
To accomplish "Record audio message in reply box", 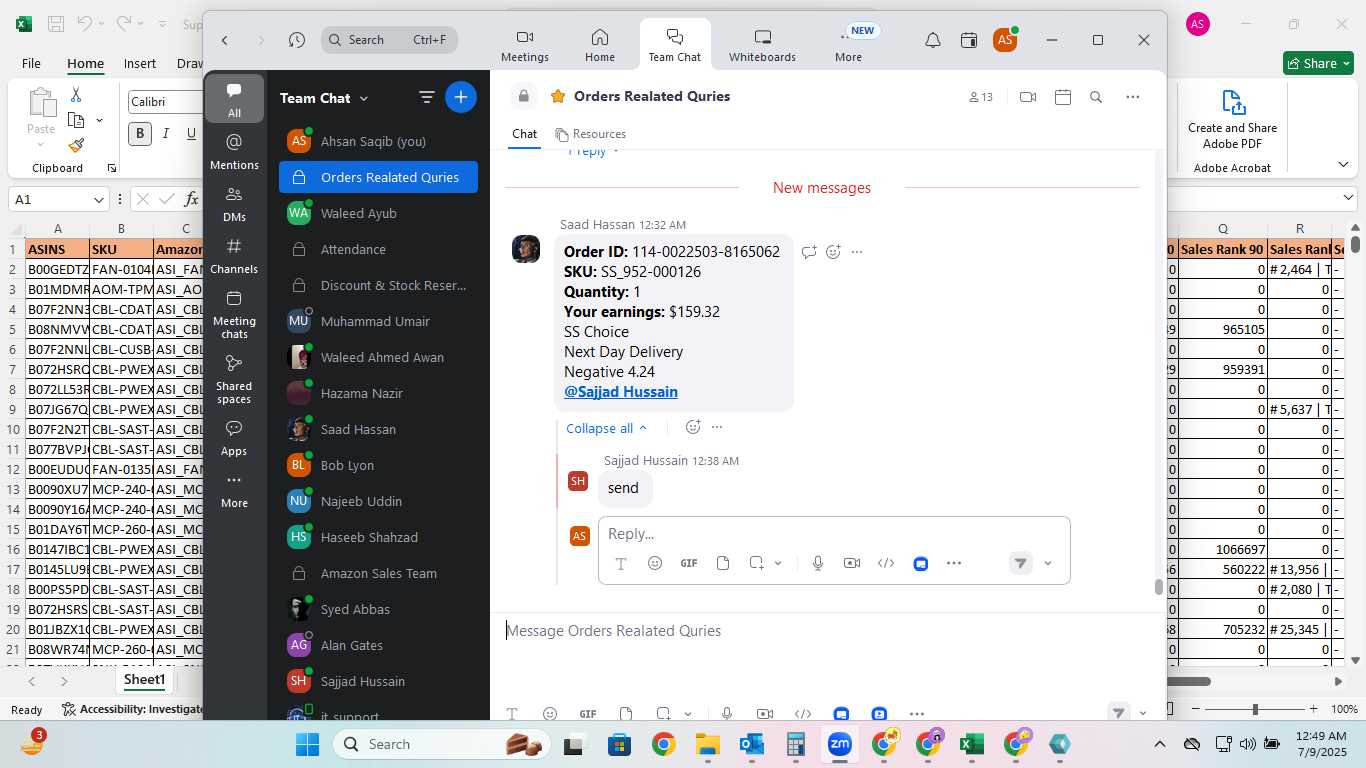I will (x=818, y=563).
